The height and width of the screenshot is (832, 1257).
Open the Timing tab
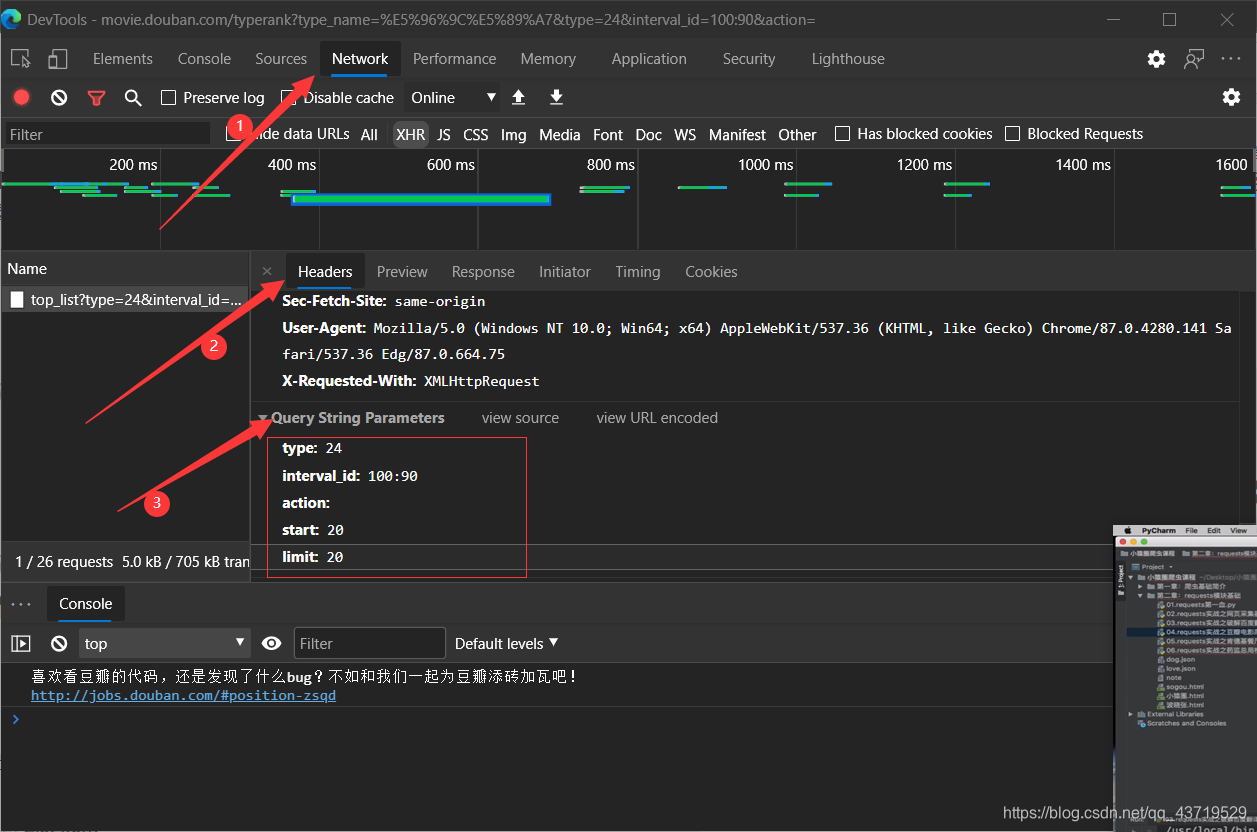[x=638, y=271]
